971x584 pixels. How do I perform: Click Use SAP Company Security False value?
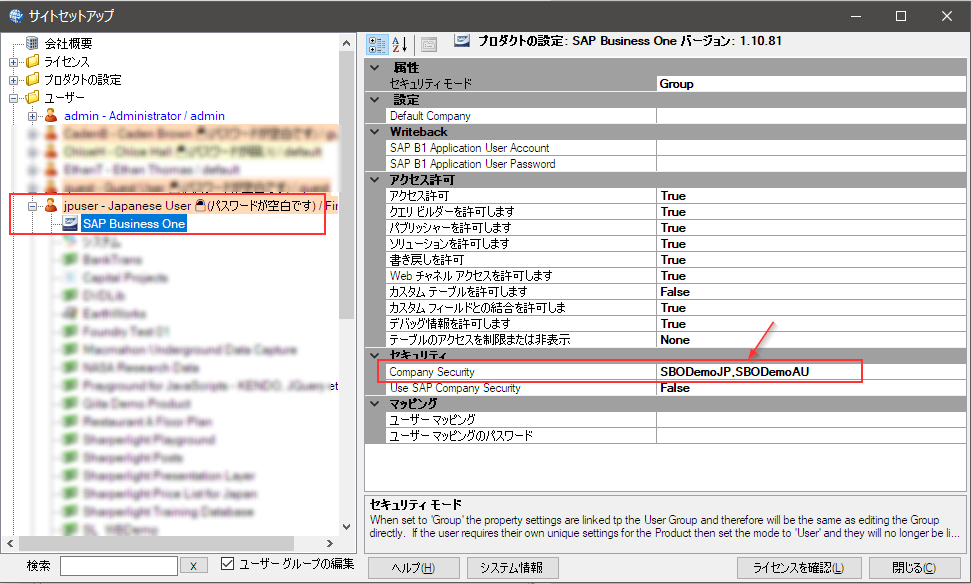click(x=811, y=388)
